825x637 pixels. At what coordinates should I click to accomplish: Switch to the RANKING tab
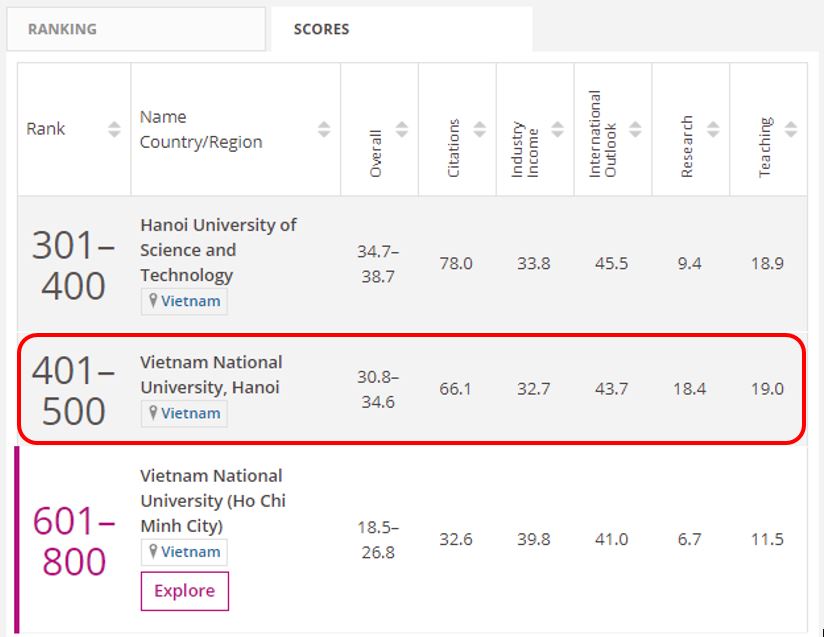[62, 29]
